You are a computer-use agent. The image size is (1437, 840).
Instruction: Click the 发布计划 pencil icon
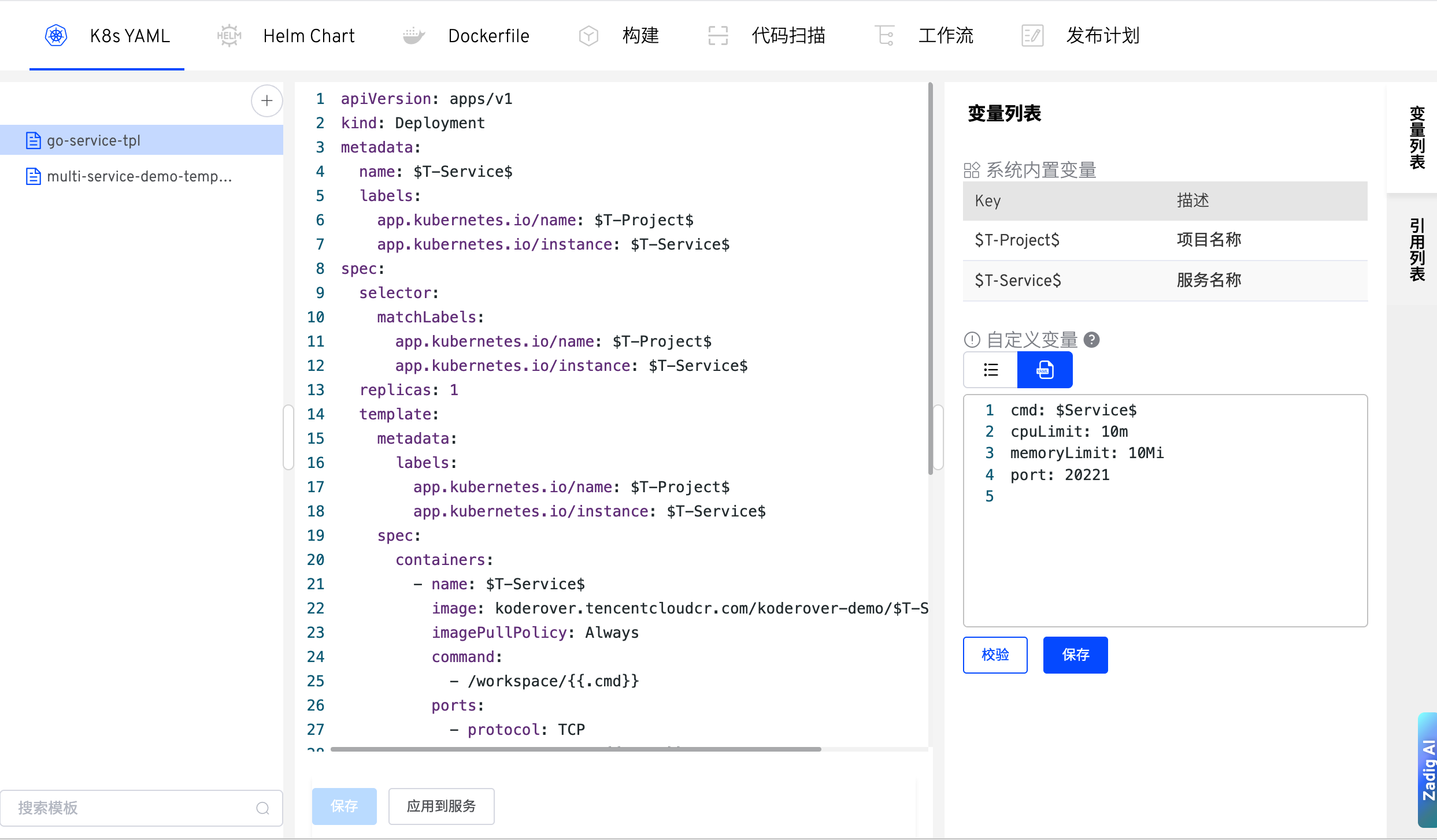1032,35
